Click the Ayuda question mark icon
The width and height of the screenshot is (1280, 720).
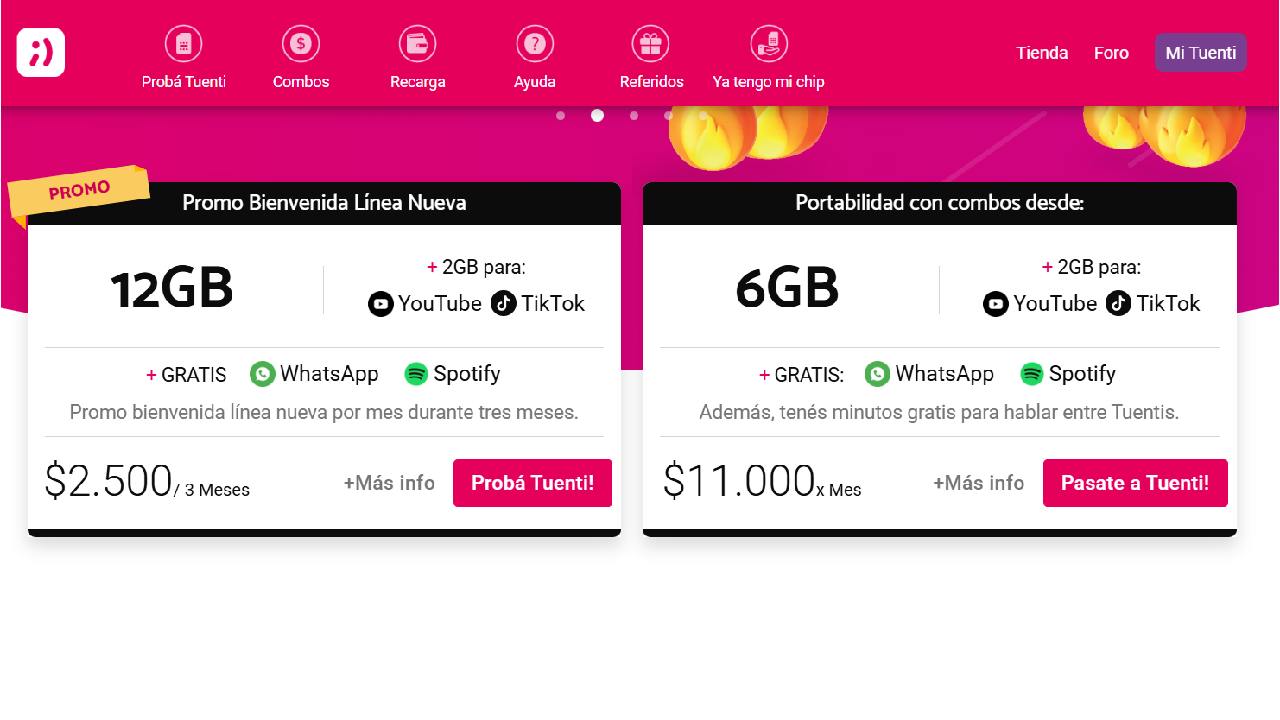(x=535, y=44)
